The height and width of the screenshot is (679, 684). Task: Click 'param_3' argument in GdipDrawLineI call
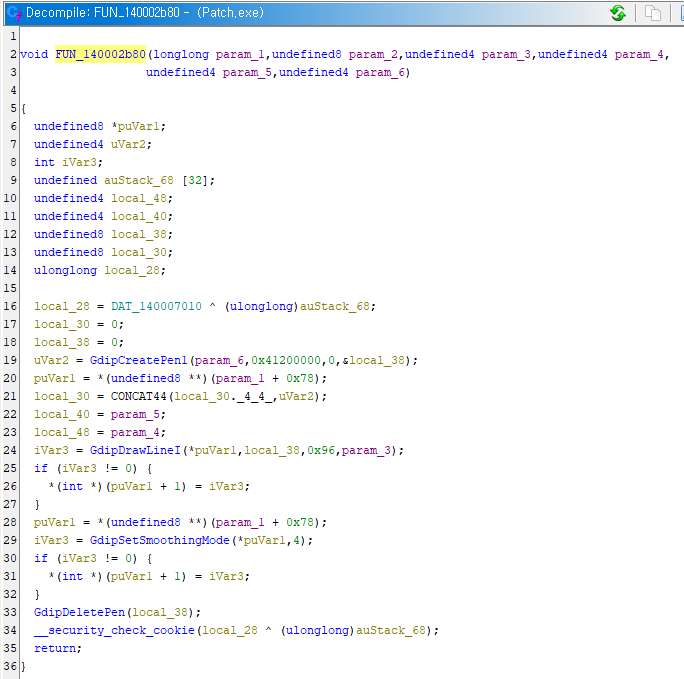click(366, 450)
